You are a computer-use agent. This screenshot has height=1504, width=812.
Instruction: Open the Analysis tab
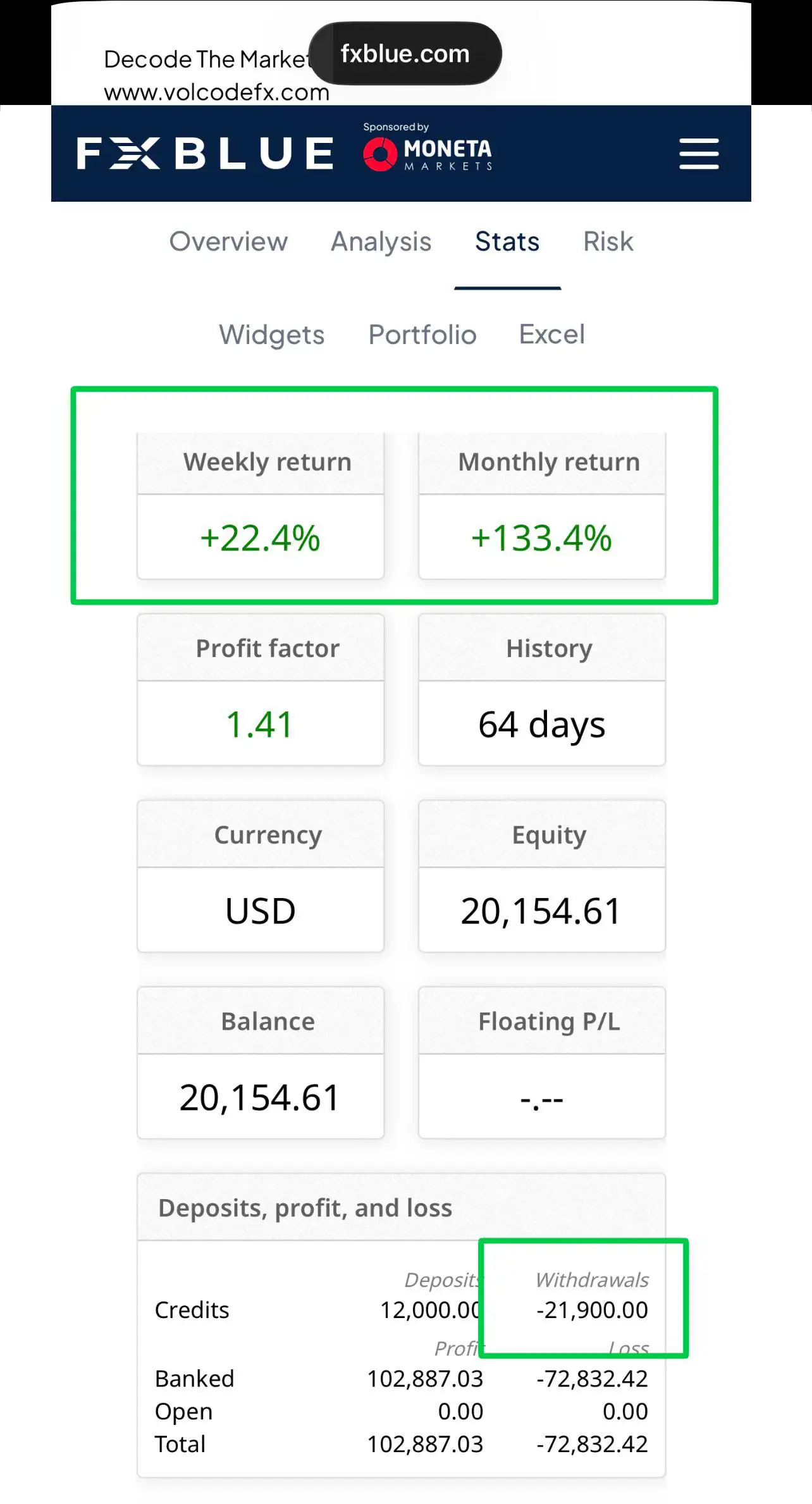(x=381, y=242)
